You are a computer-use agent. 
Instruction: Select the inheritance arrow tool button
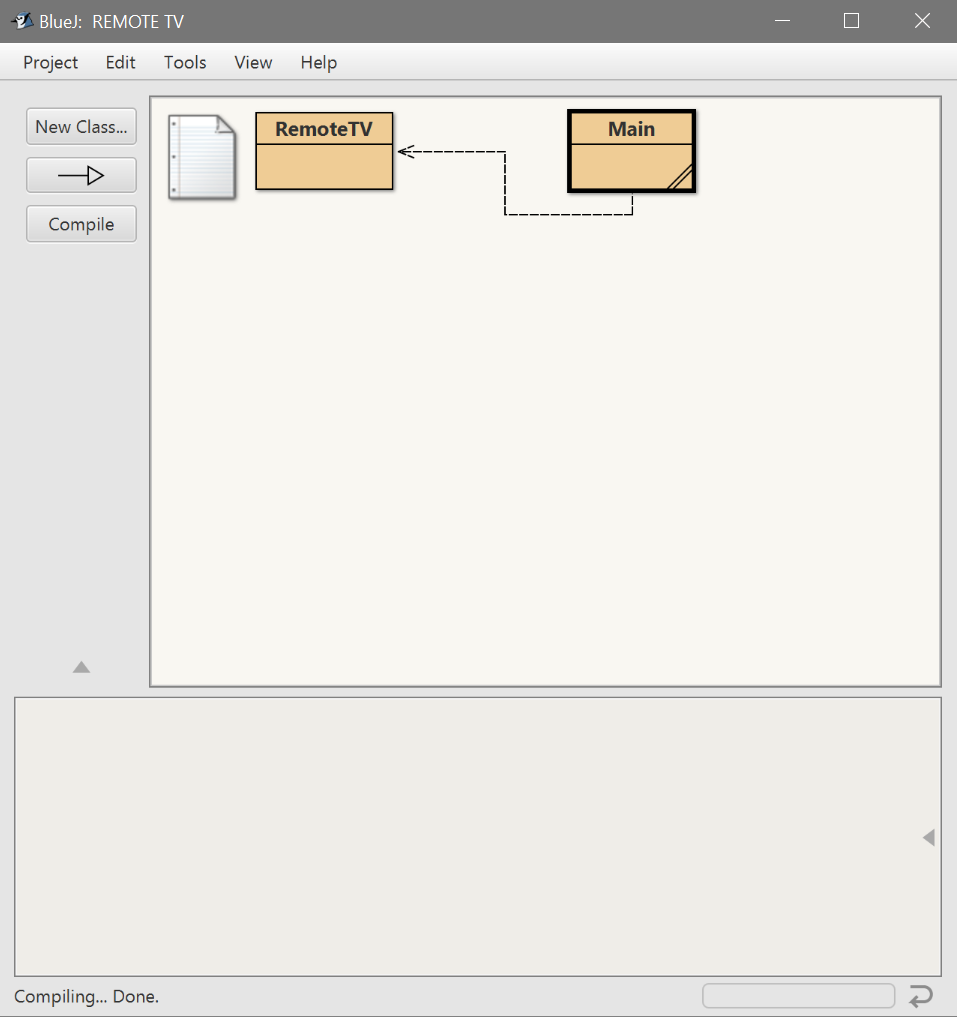(x=81, y=175)
